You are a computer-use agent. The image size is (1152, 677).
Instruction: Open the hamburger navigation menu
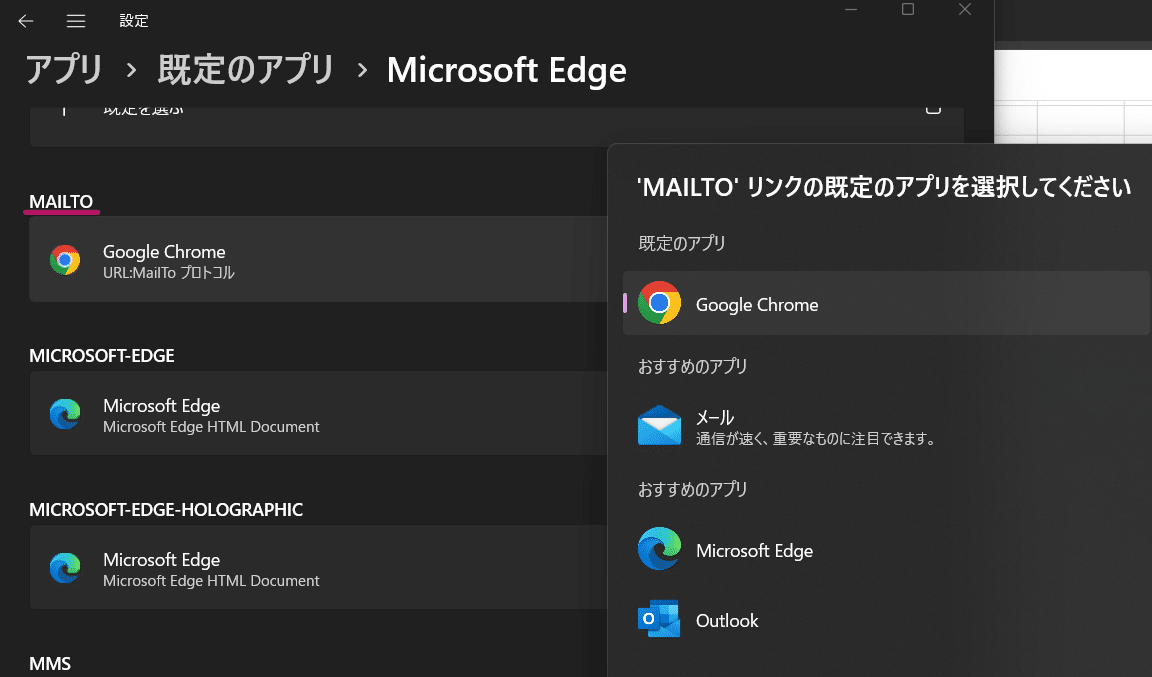(x=76, y=21)
